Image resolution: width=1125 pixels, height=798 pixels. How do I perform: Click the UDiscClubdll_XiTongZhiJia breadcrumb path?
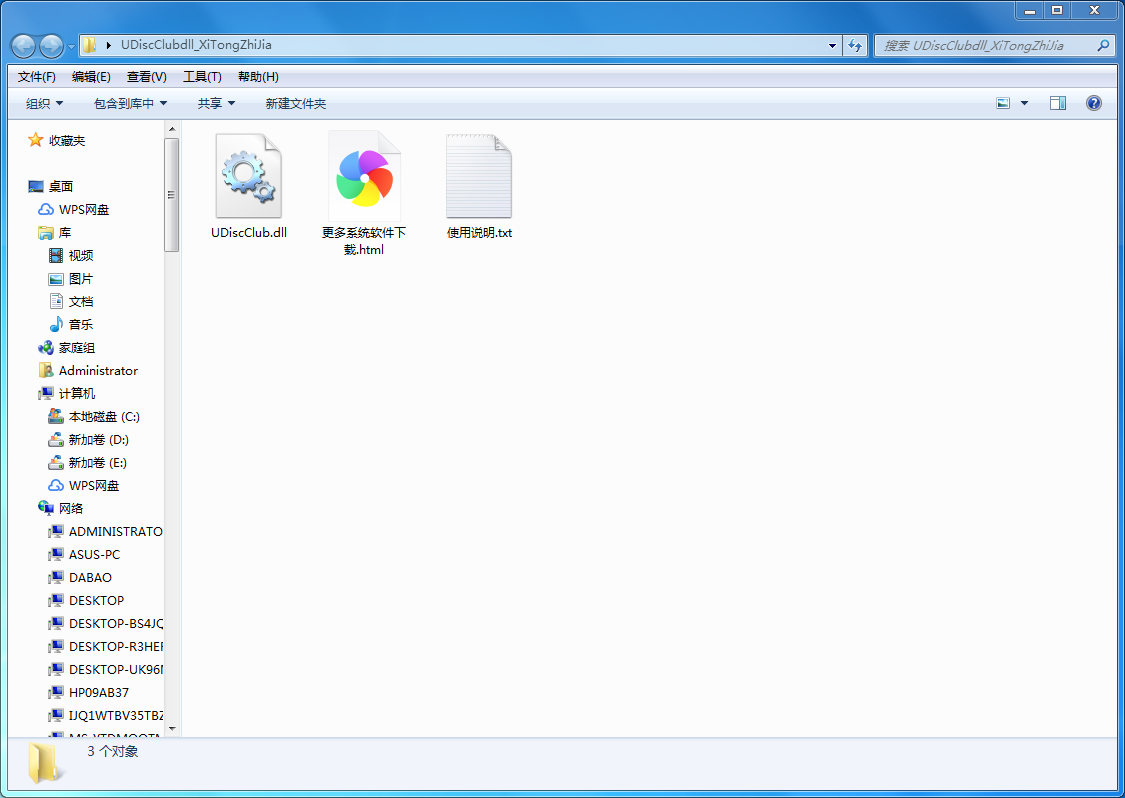(196, 44)
